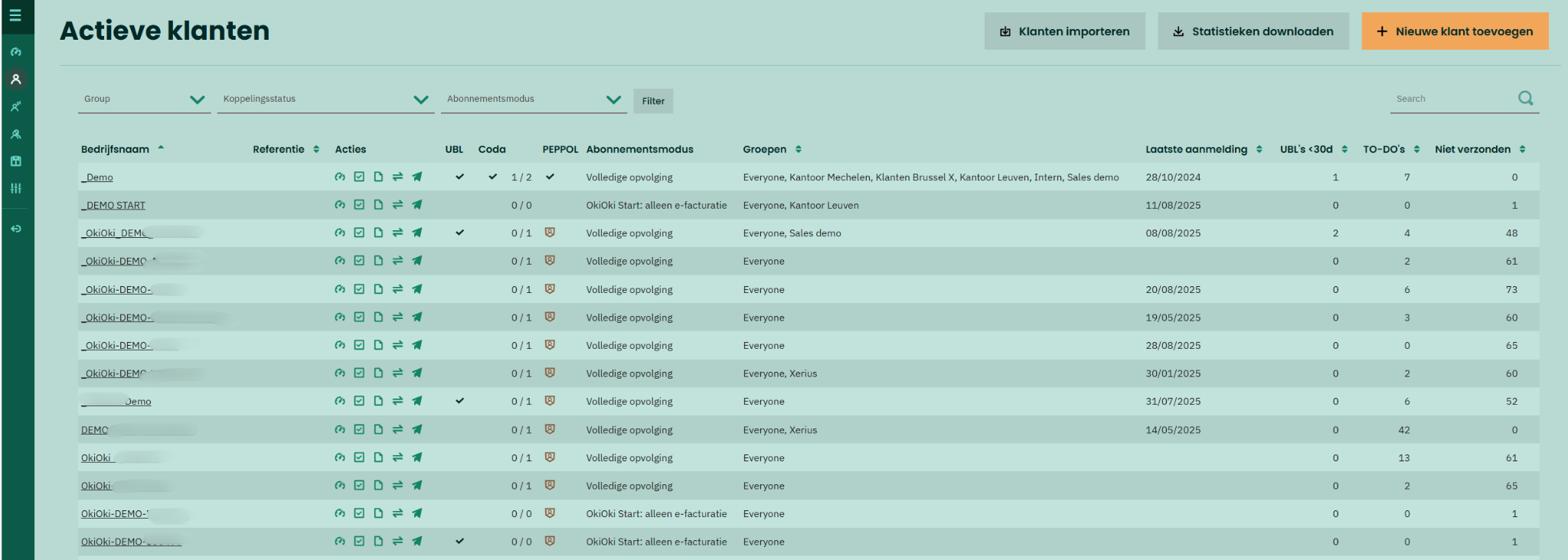Open checklist action for _DEMO START row
Viewport: 1568px width, 560px height.
(359, 205)
